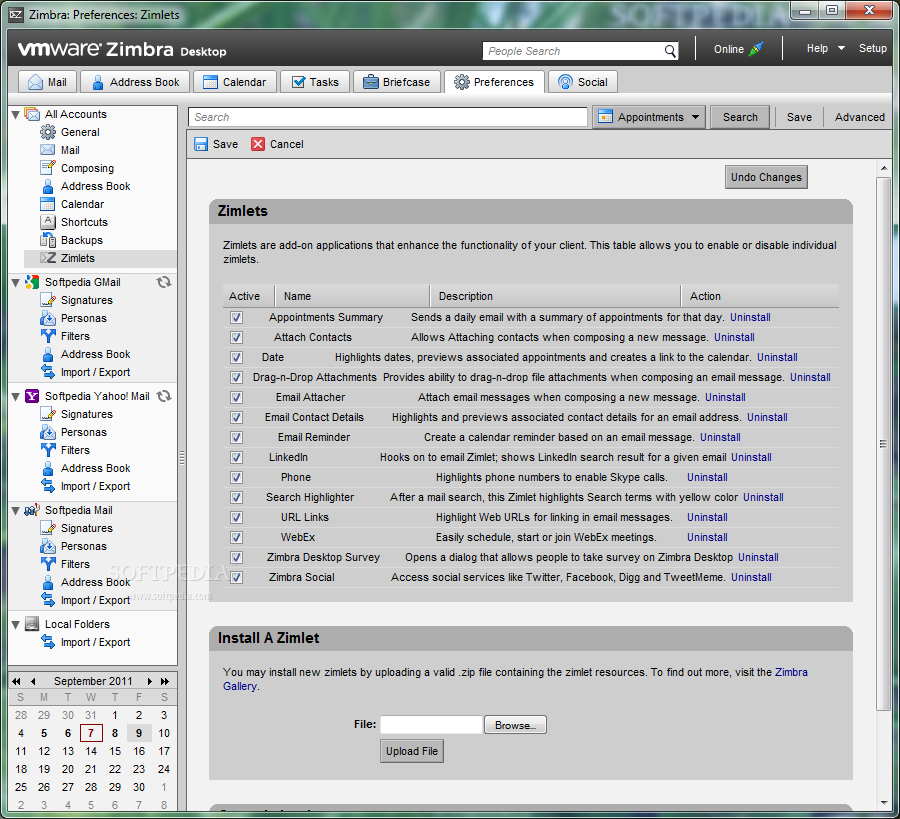Viewport: 900px width, 819px height.
Task: Click the Softpedia Yahoo! Mail account icon
Action: pyautogui.click(x=32, y=396)
